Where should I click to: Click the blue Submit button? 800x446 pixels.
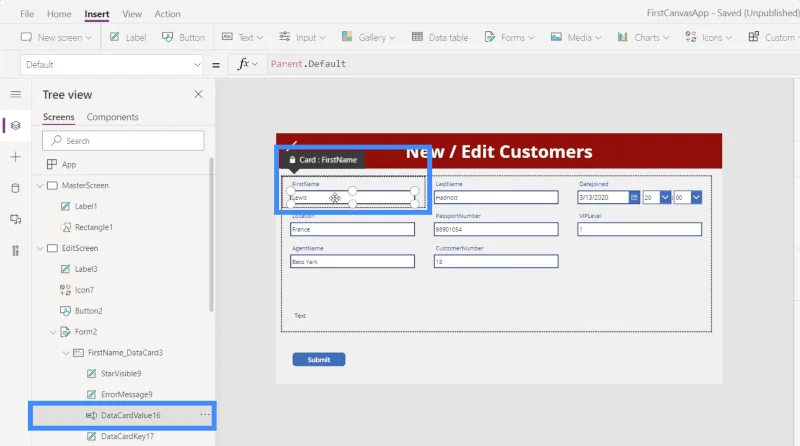(319, 360)
